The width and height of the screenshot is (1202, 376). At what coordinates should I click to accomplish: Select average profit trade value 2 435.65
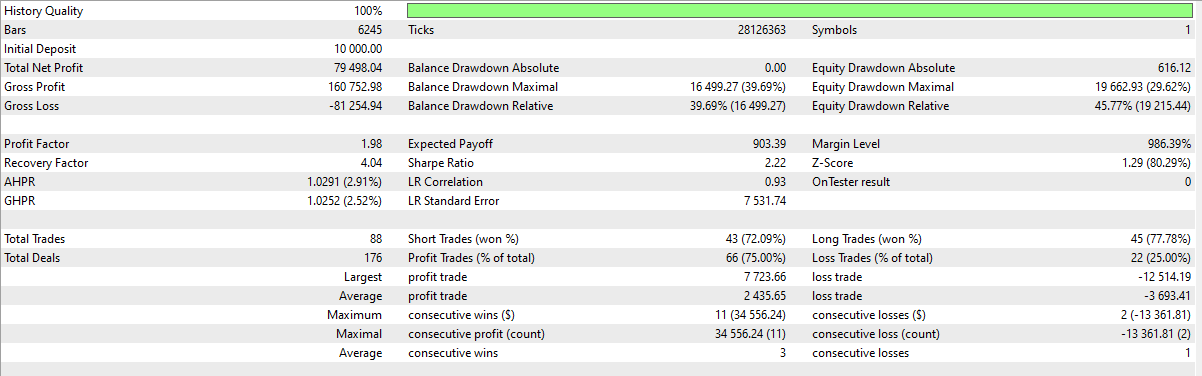point(766,296)
